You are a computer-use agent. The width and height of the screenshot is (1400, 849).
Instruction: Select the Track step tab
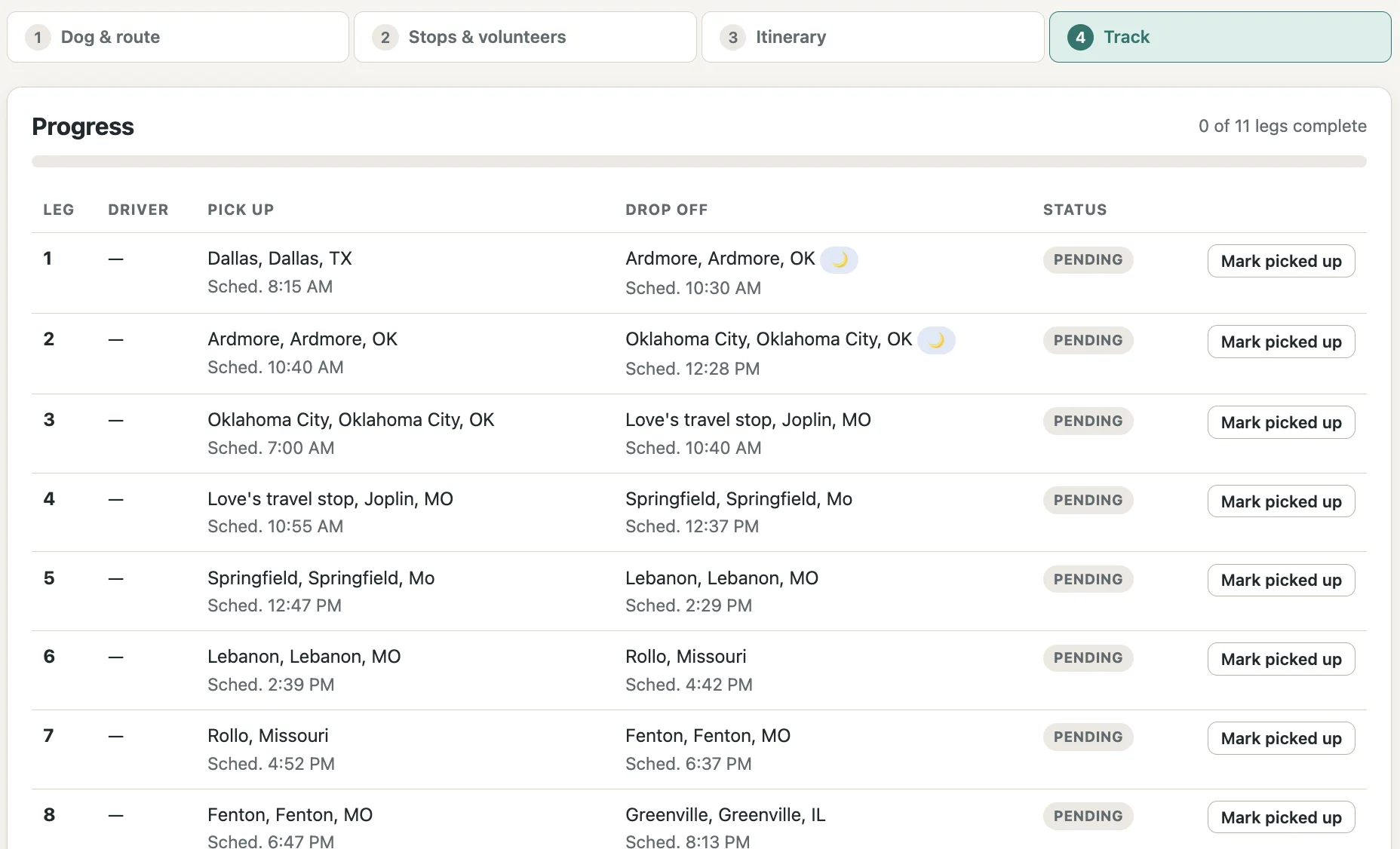(1220, 37)
